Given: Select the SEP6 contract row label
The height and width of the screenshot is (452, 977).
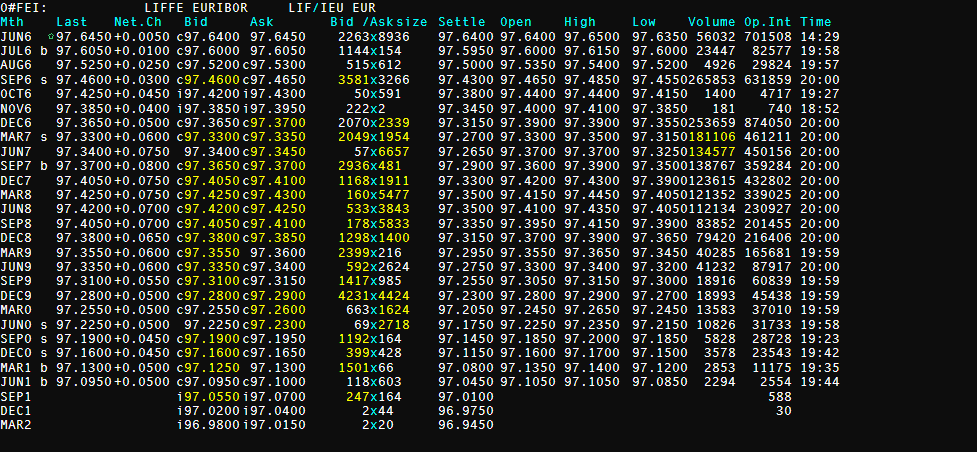Looking at the screenshot, I should (x=16, y=80).
